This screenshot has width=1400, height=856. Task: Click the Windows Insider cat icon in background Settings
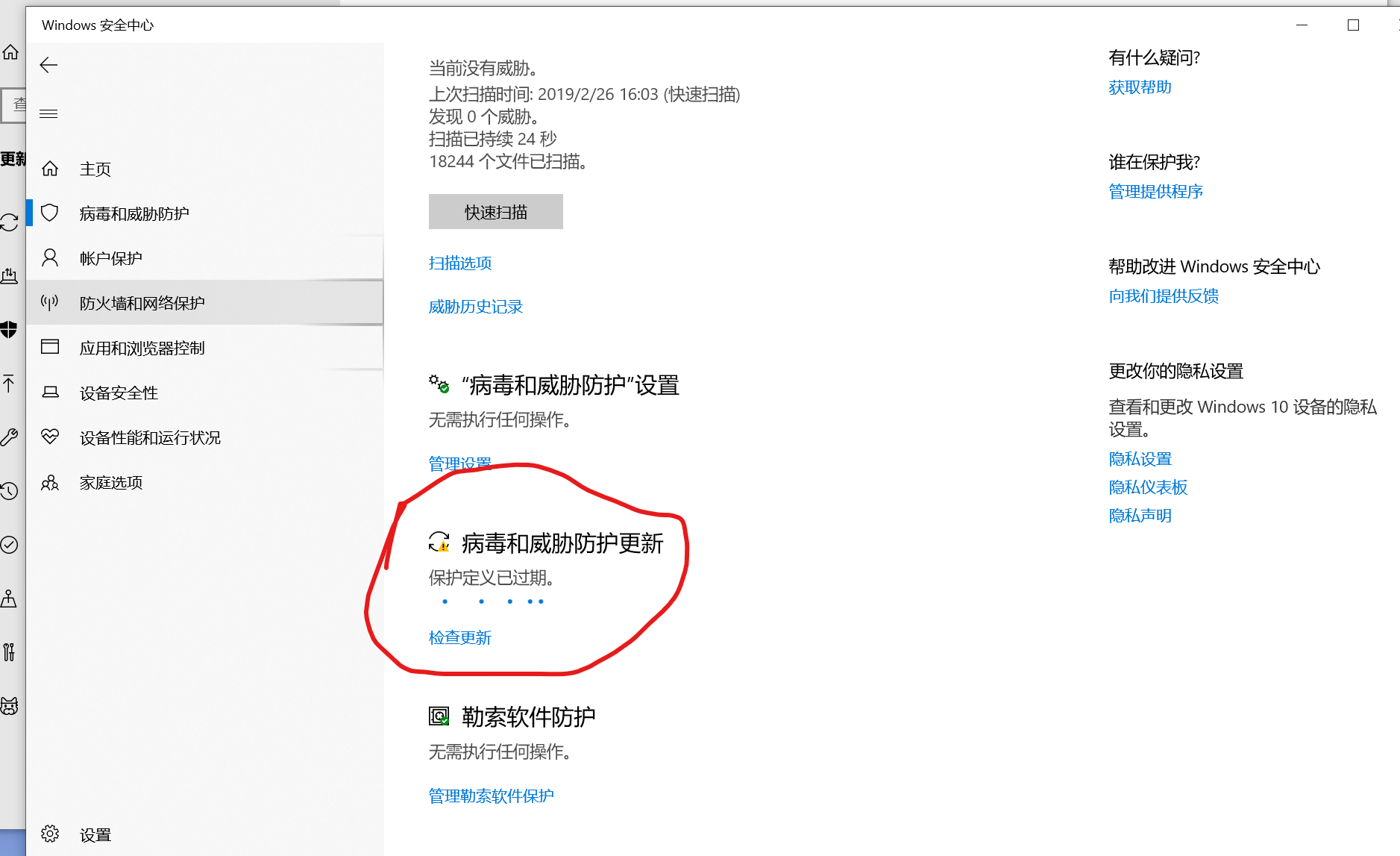tap(9, 706)
